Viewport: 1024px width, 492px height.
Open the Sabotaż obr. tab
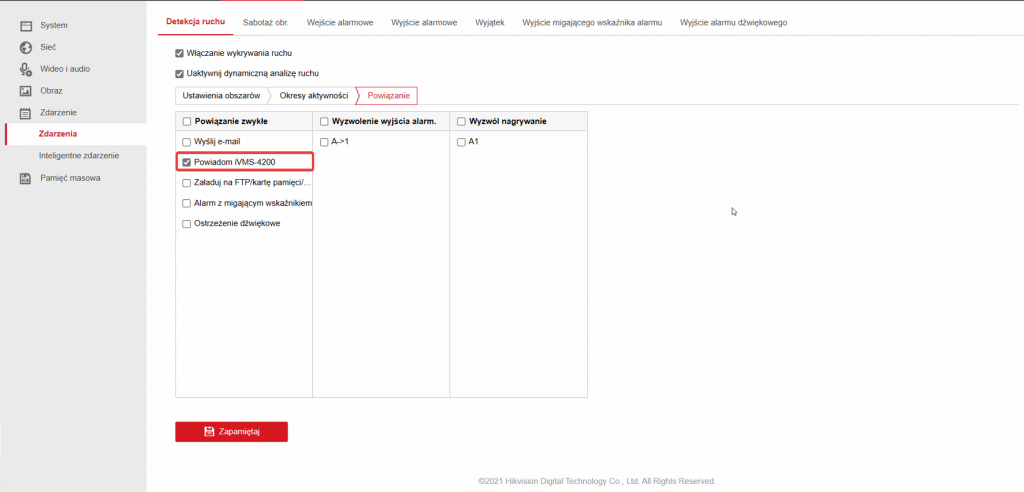click(266, 21)
